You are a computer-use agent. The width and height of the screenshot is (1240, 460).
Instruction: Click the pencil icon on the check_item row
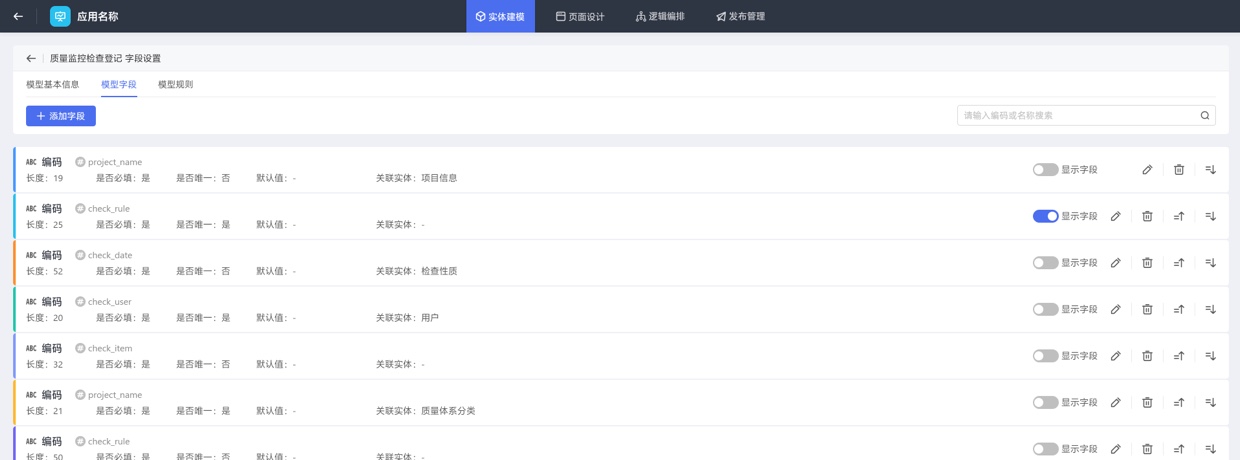click(1115, 356)
